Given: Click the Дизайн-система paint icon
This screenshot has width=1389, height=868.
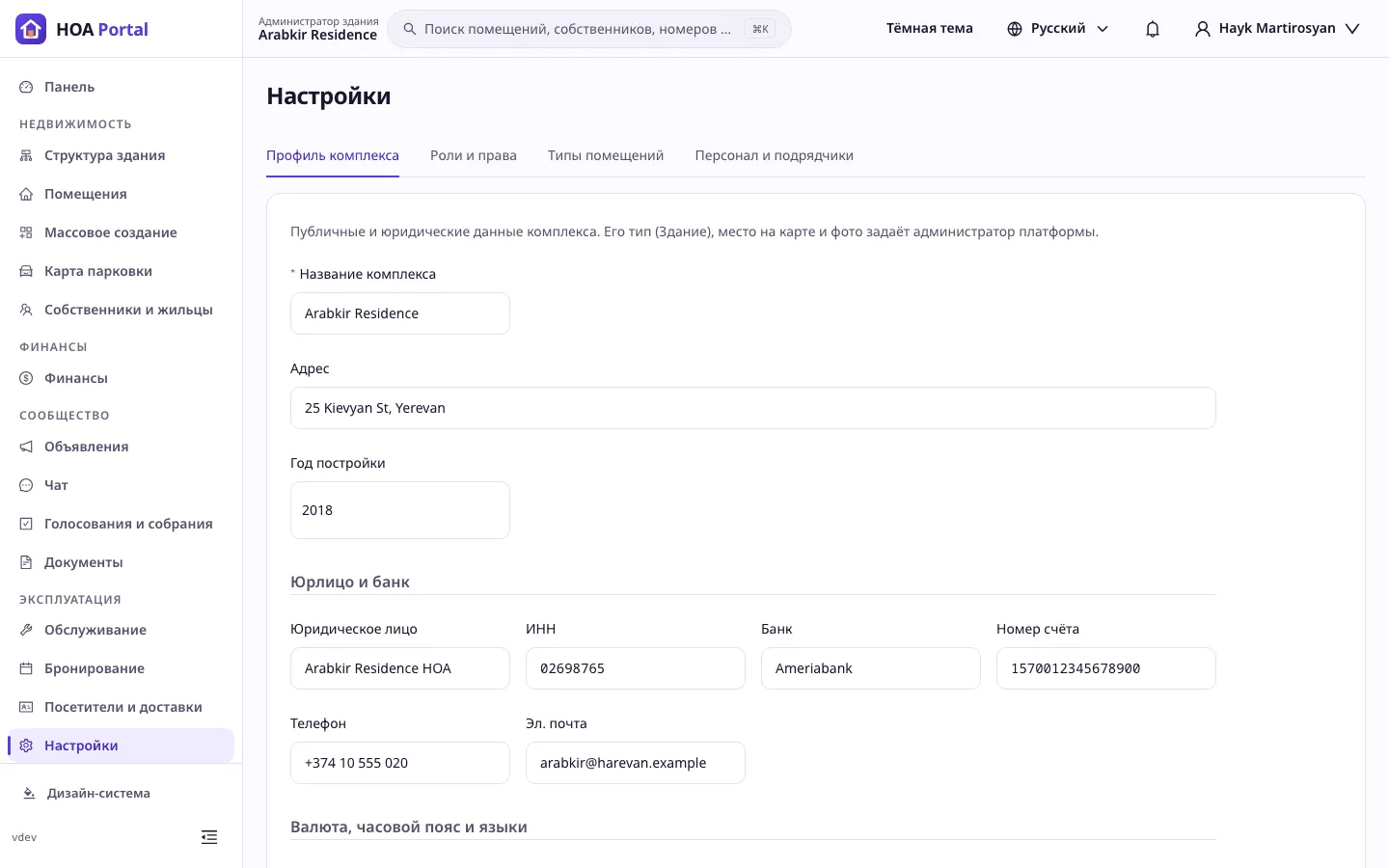Looking at the screenshot, I should 29,793.
